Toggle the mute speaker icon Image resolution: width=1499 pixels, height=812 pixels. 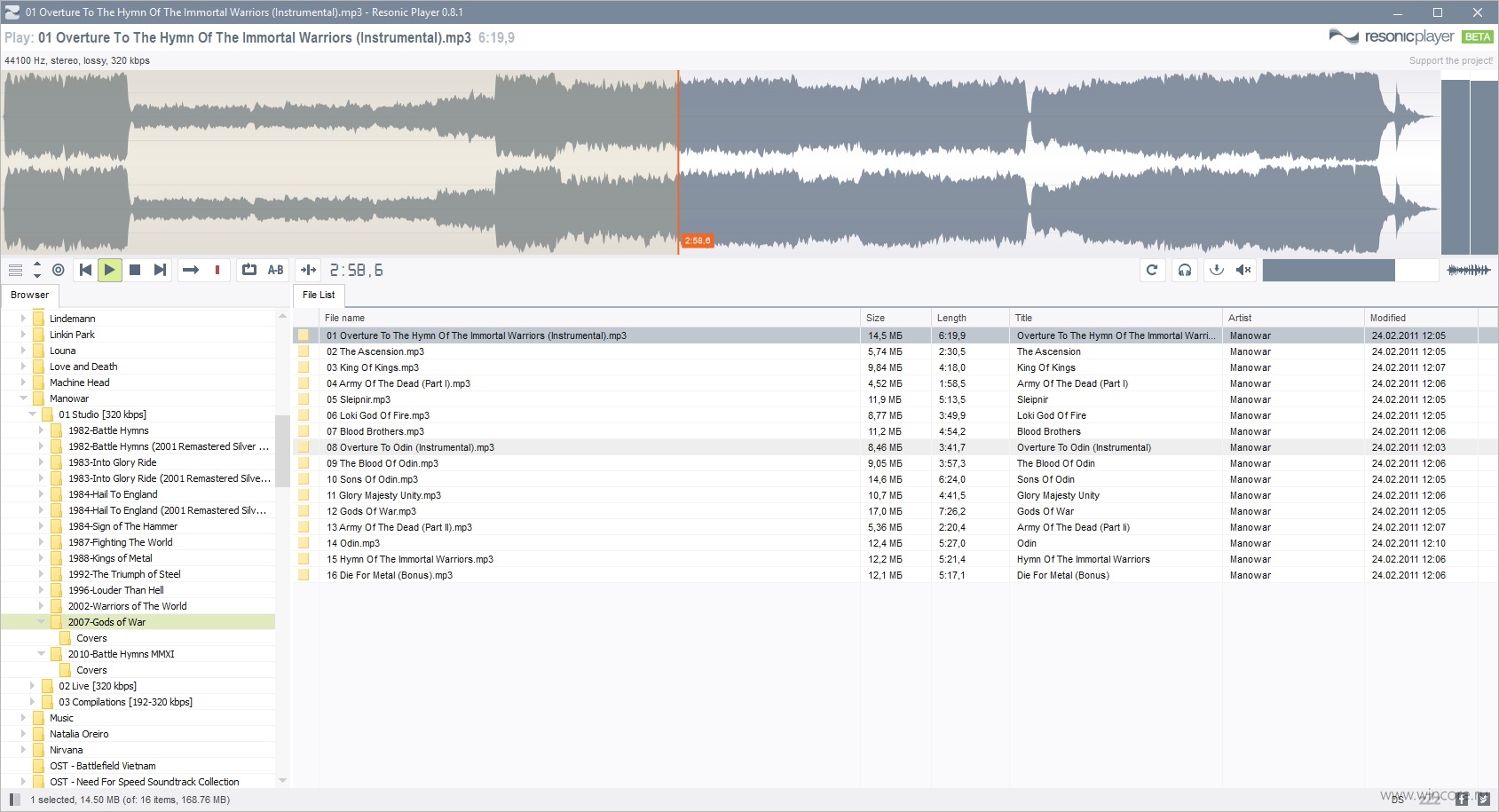click(x=1243, y=270)
